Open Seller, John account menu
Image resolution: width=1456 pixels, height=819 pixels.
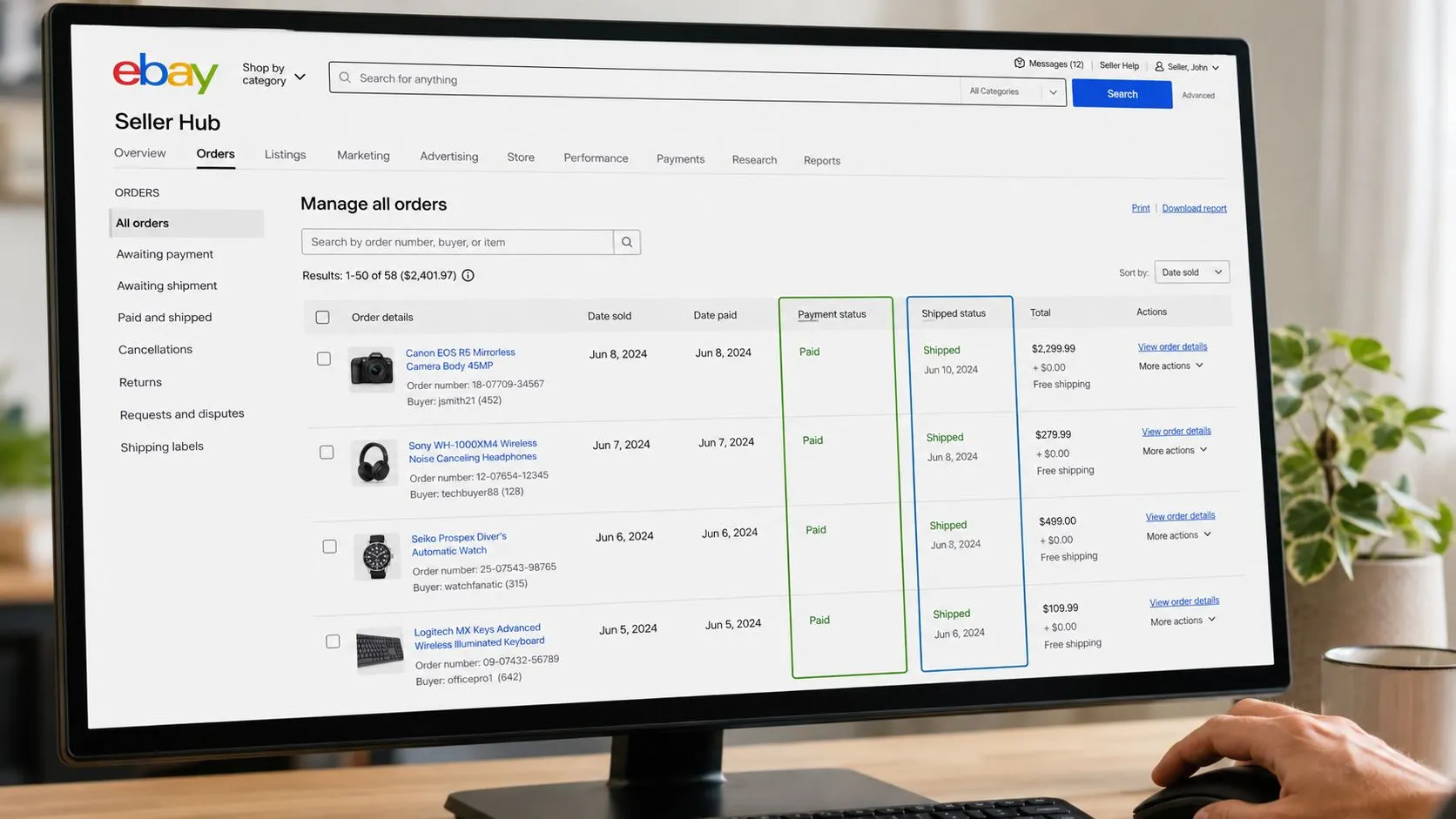(x=1187, y=67)
